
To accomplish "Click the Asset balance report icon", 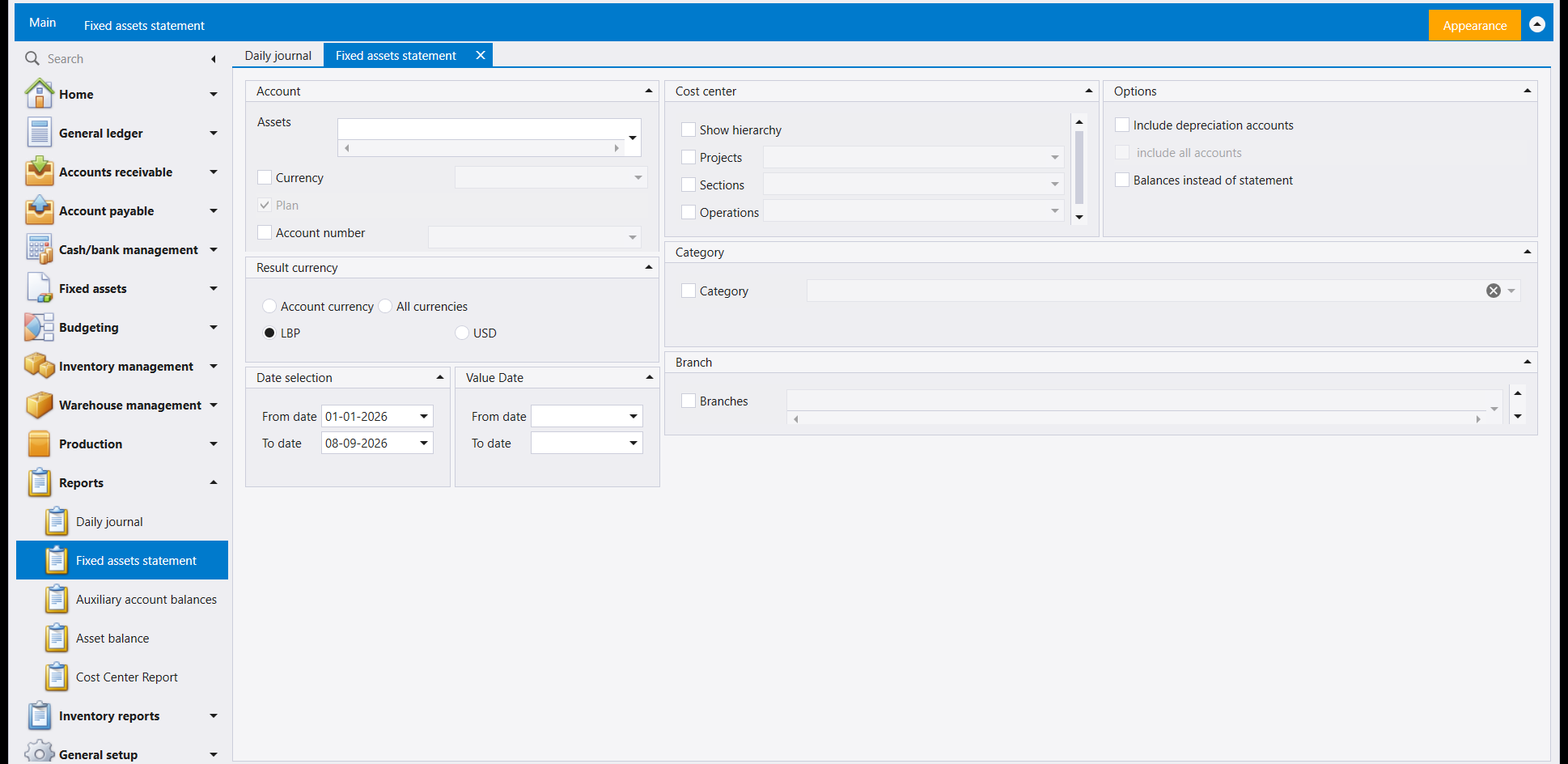I will 57,638.
